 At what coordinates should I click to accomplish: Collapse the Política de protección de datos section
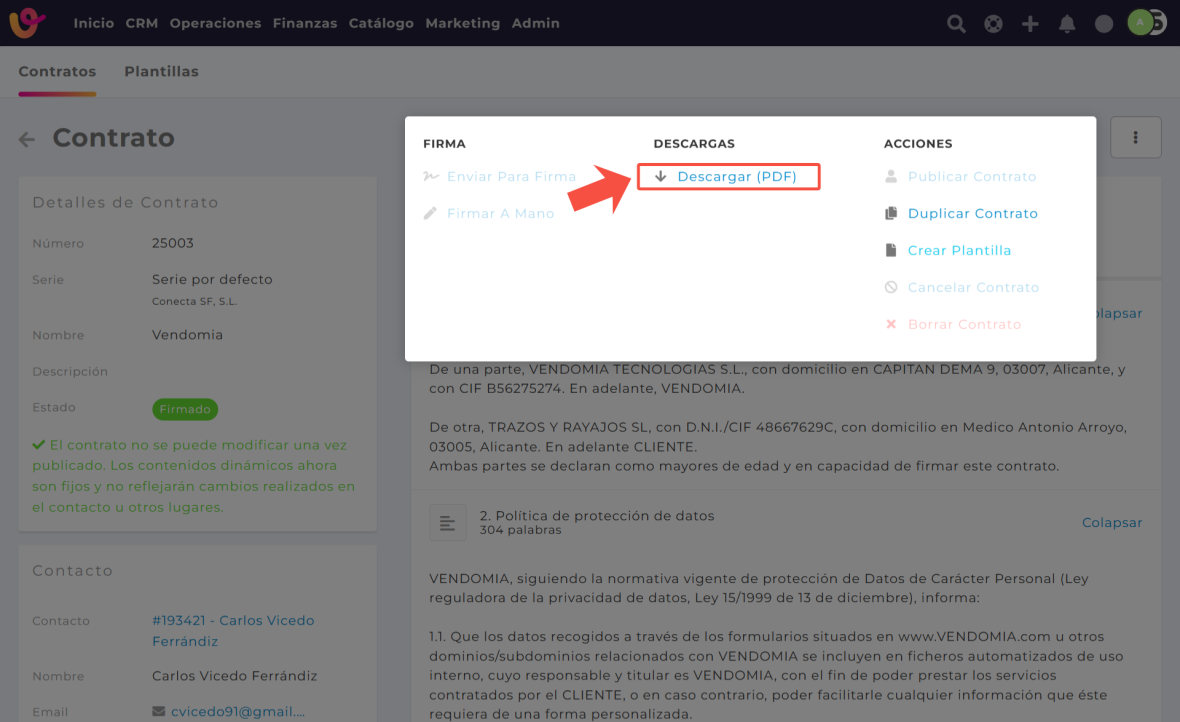tap(1111, 523)
